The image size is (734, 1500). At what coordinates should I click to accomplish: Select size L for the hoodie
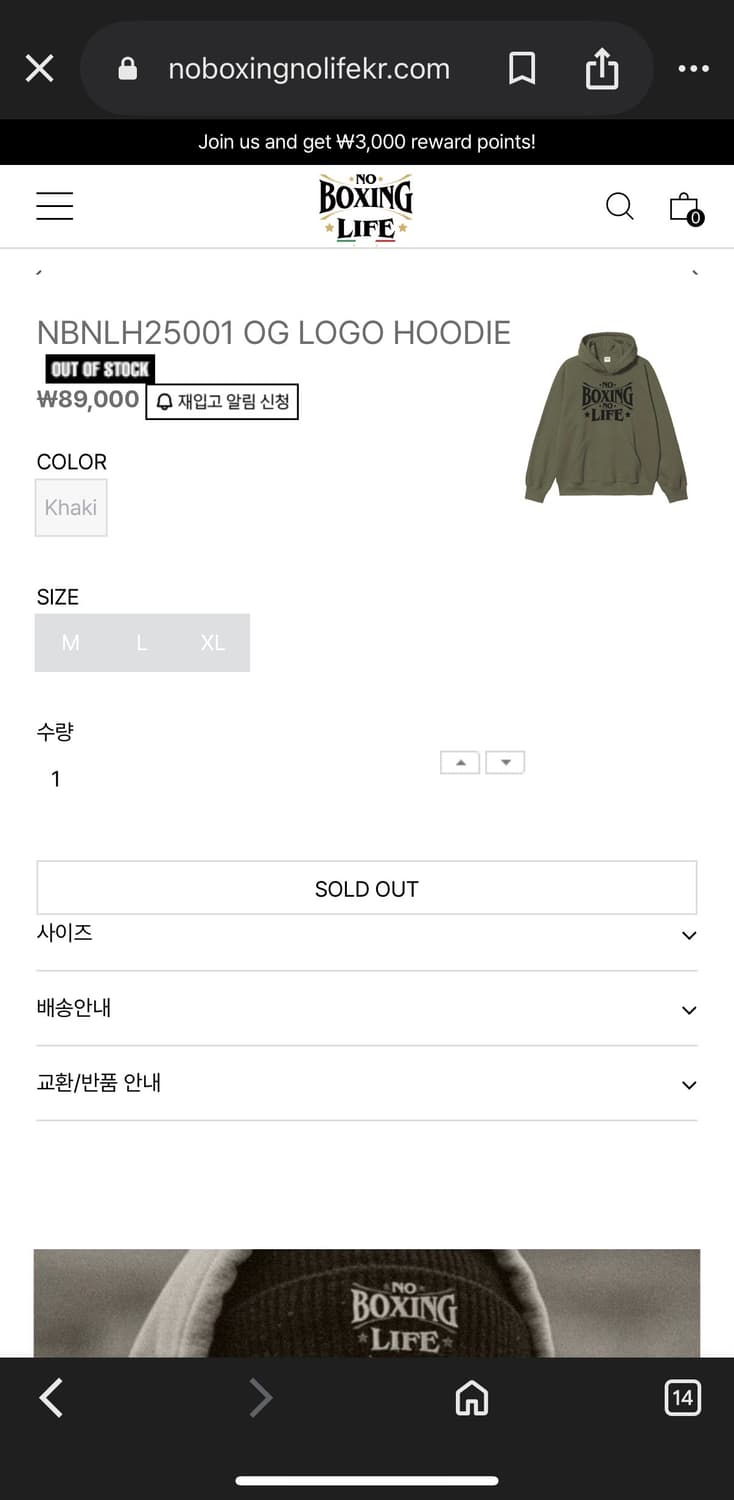coord(141,642)
